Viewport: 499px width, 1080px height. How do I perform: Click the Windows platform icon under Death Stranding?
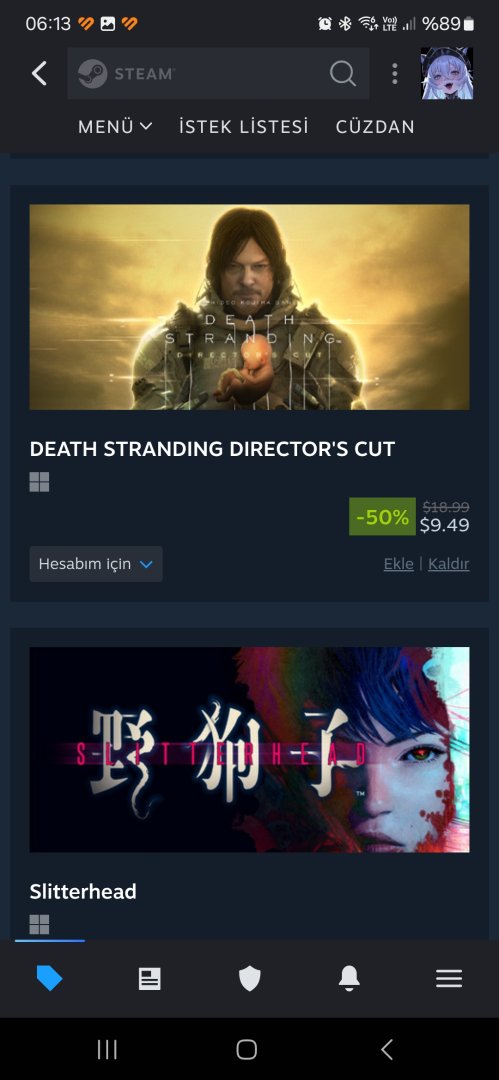click(39, 482)
